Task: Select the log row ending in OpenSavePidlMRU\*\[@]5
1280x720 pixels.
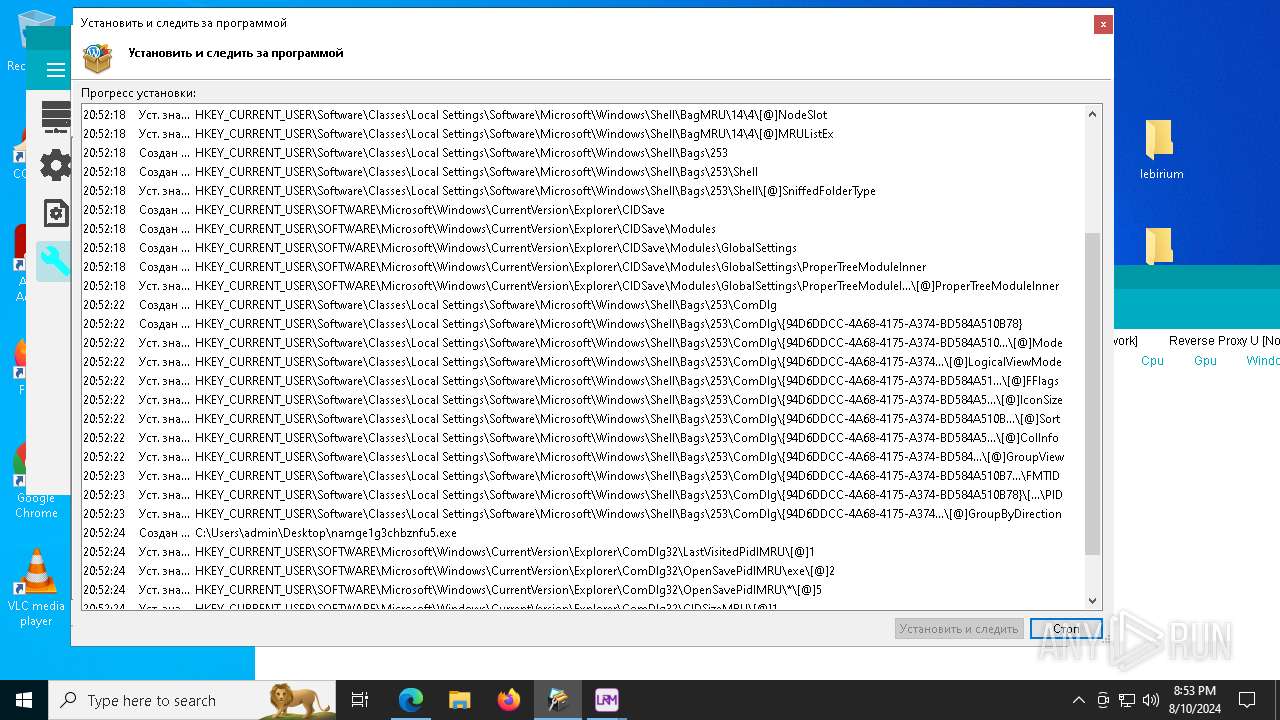Action: pyautogui.click(x=583, y=590)
